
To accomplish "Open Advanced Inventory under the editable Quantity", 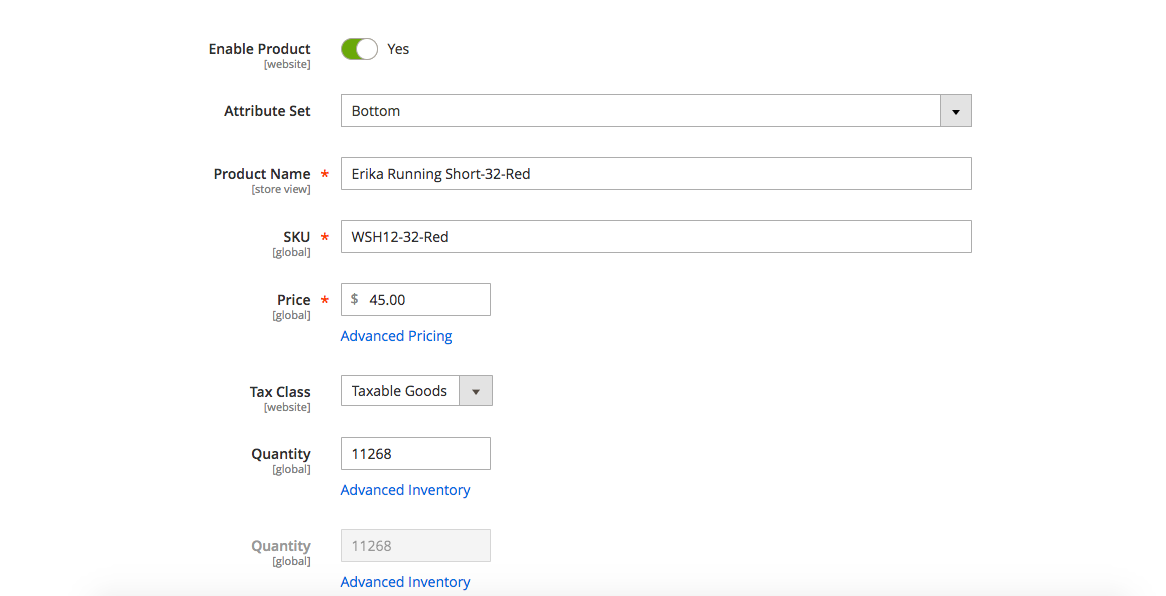I will (405, 490).
